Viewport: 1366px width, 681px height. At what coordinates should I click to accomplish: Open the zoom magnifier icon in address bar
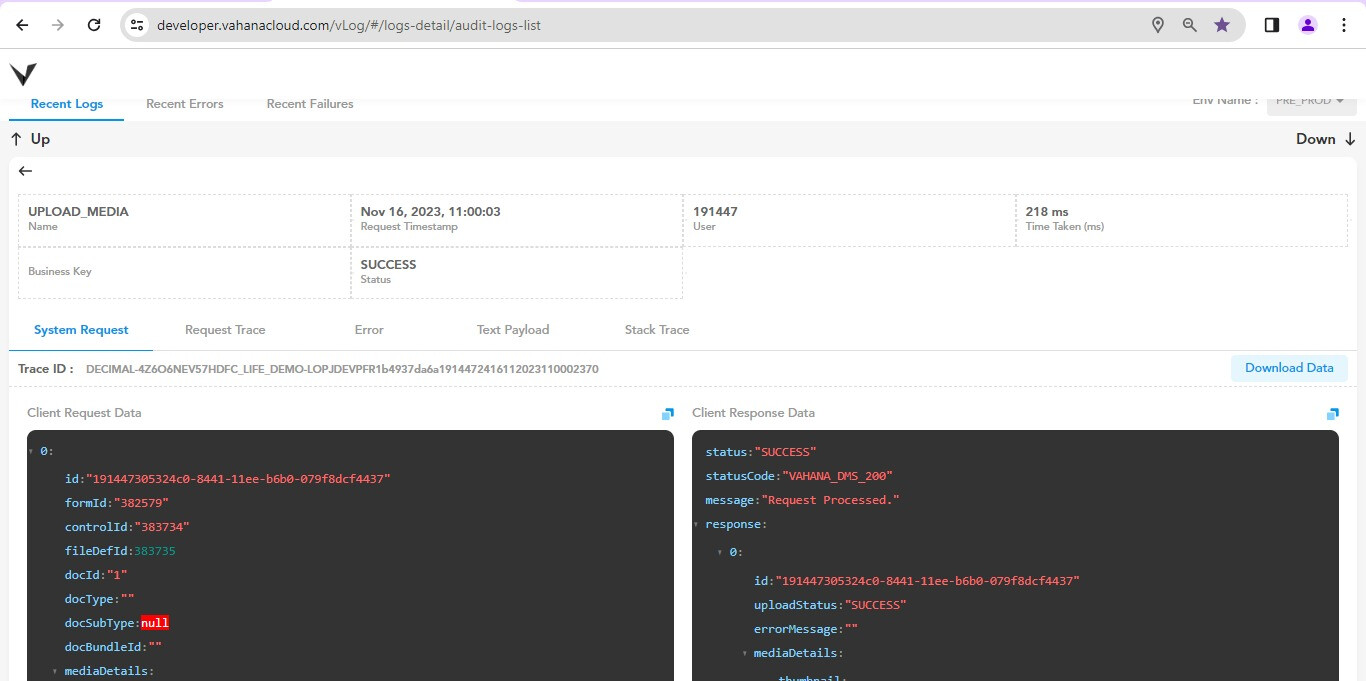[1190, 25]
